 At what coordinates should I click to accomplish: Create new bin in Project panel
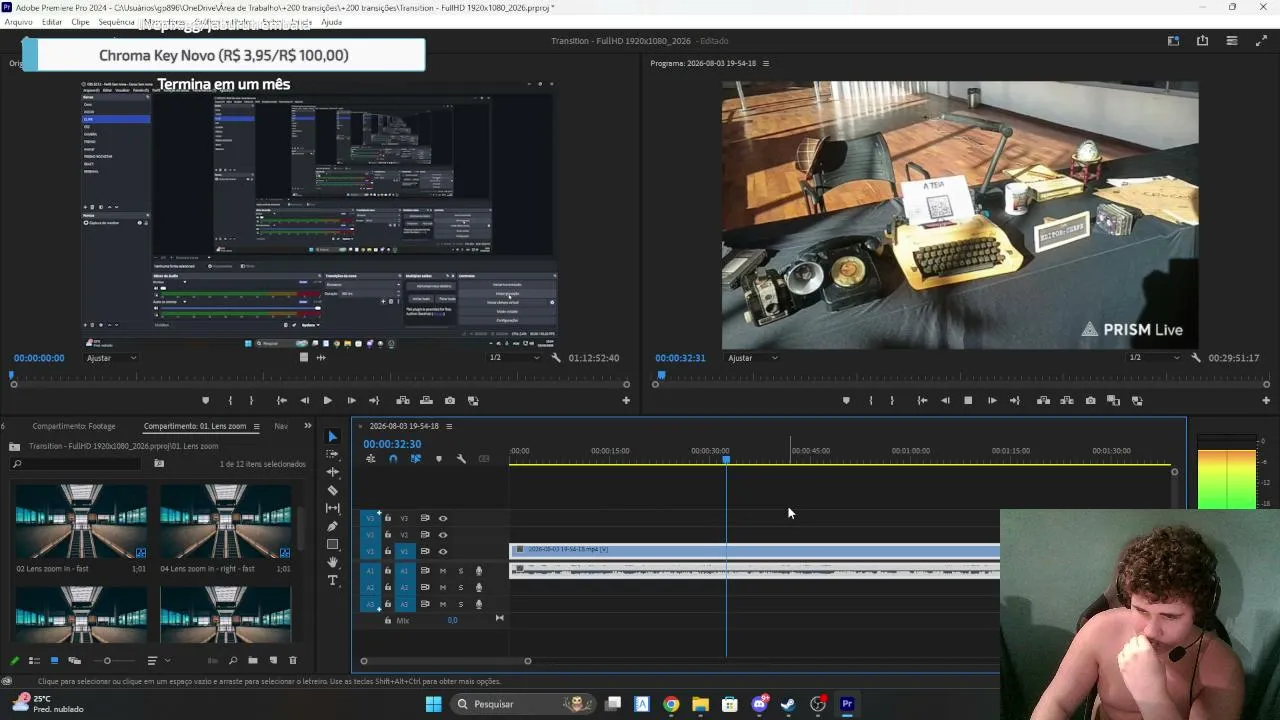tap(253, 660)
